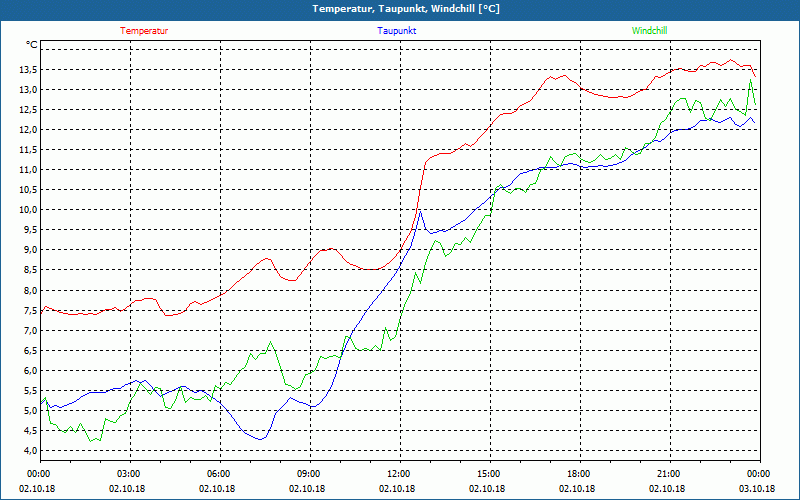The height and width of the screenshot is (500, 800).
Task: Click the blue Taupunkt legend label
Action: pyautogui.click(x=396, y=31)
